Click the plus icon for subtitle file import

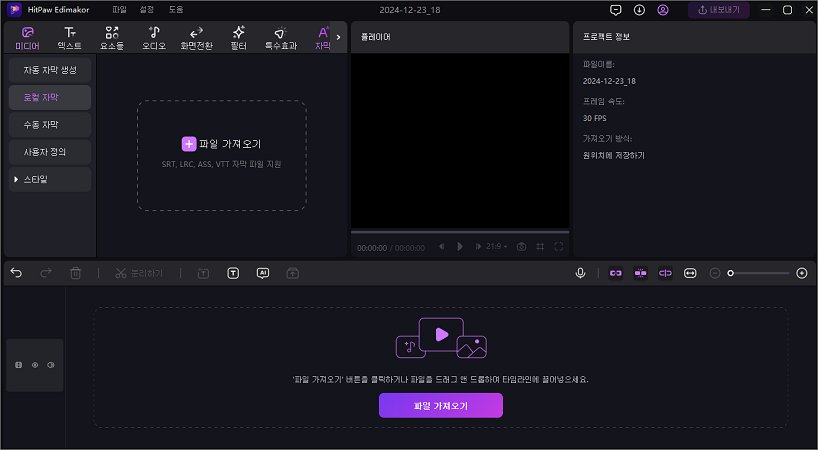tap(189, 144)
